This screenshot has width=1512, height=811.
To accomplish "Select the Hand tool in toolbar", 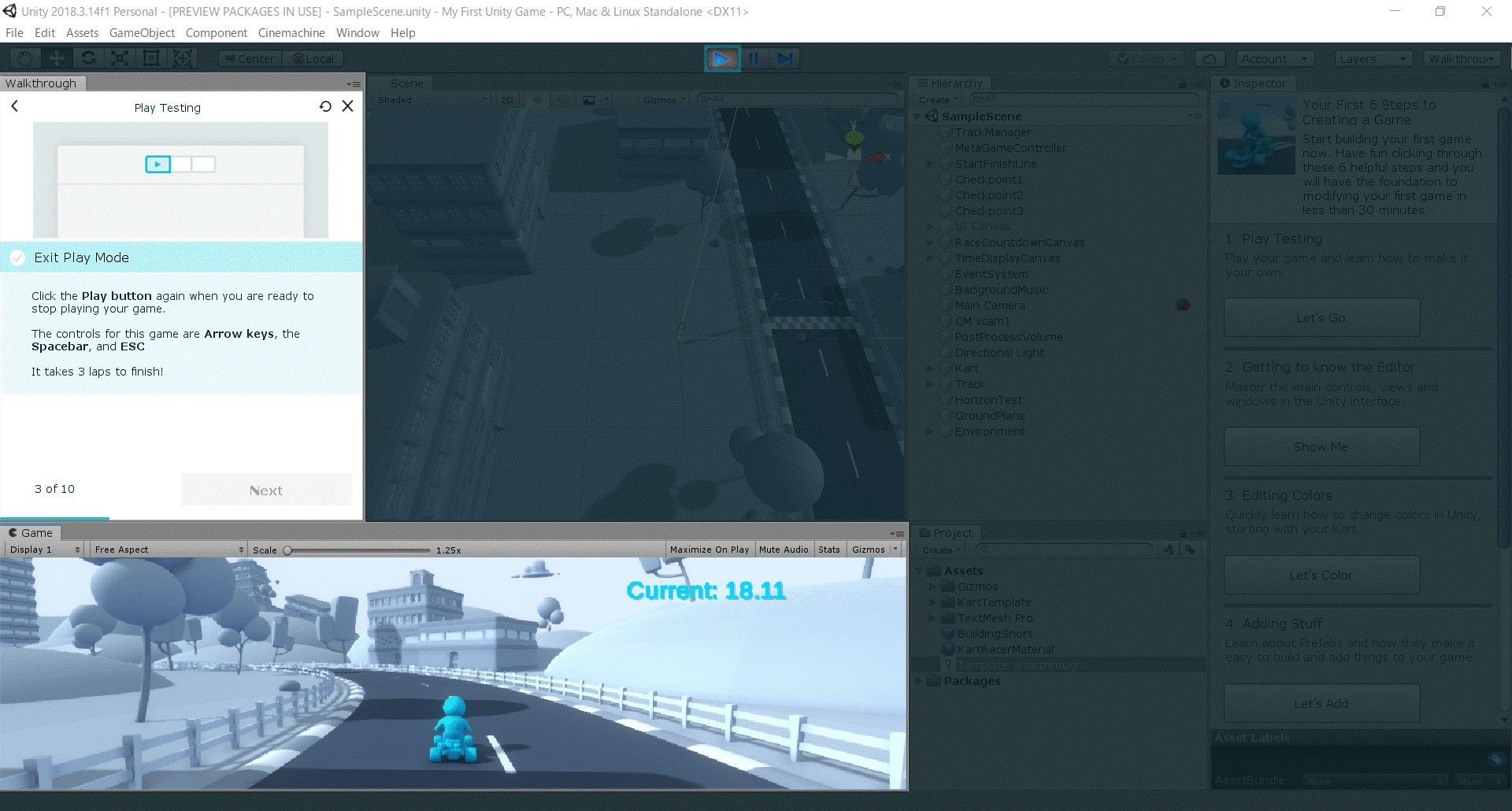I will (x=25, y=58).
